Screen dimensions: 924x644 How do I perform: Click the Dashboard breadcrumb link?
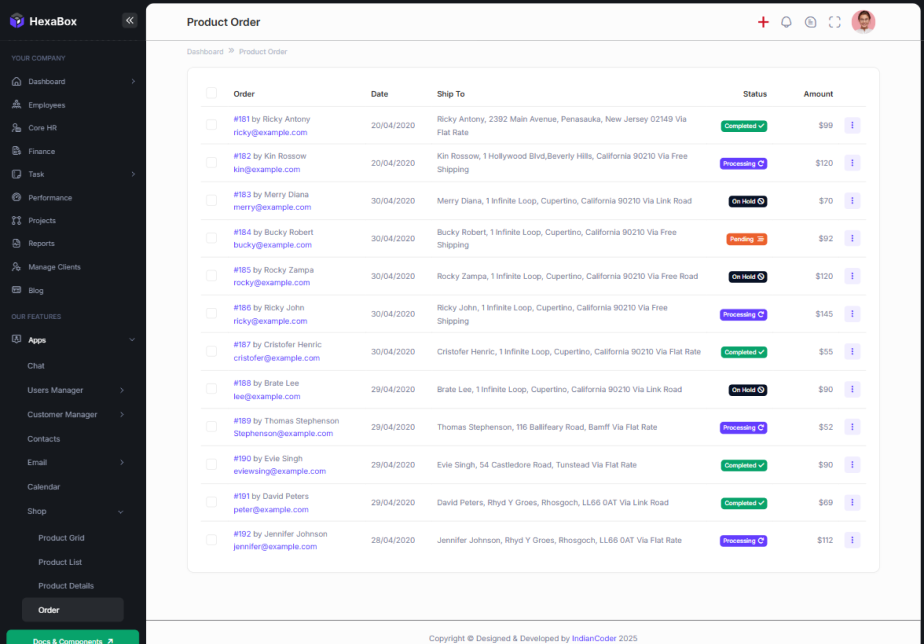click(204, 52)
